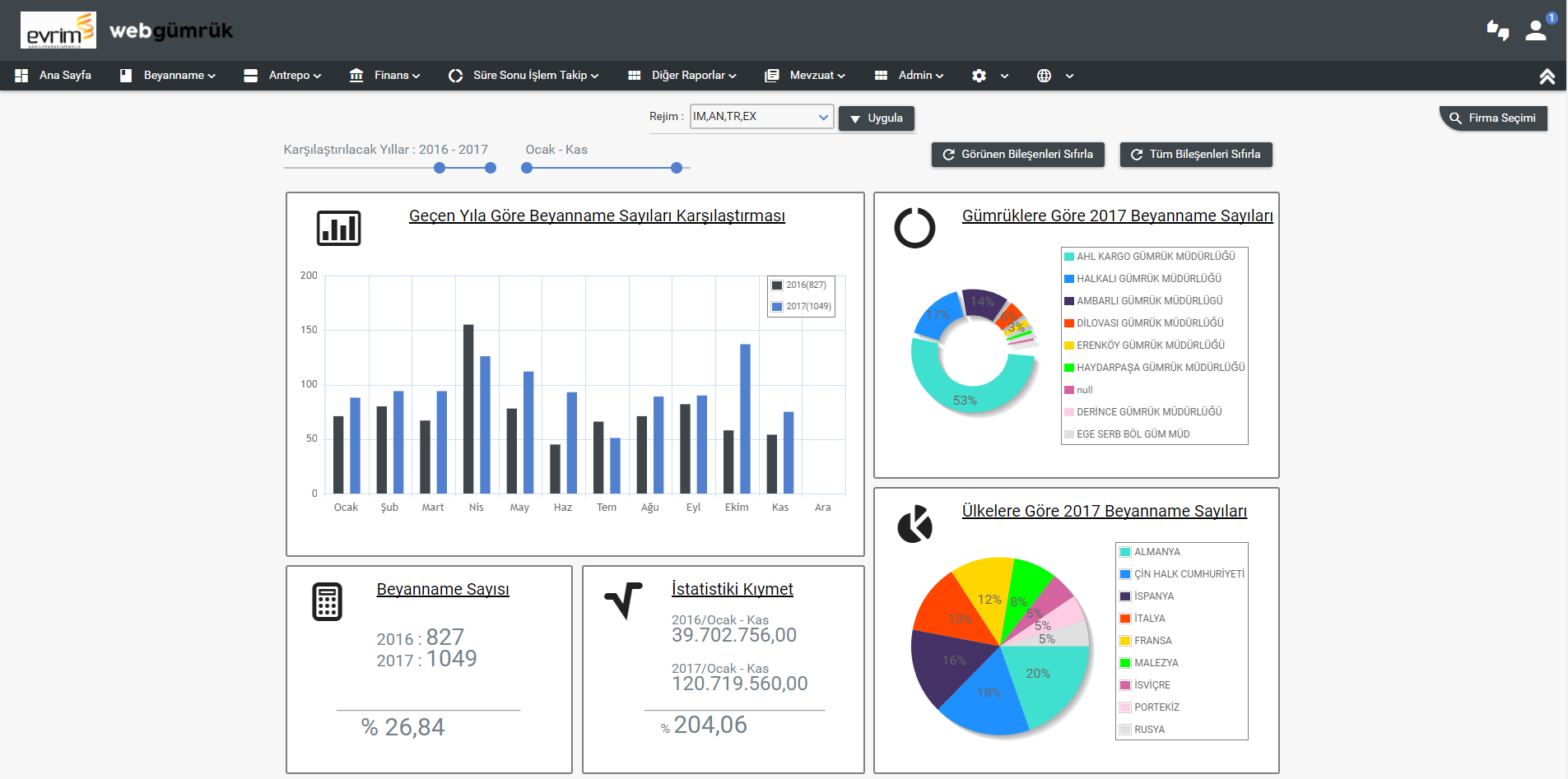This screenshot has height=779, width=1568.
Task: Toggle ÇİN HALK CUMHURİYETİ legend entry
Action: point(1182,574)
